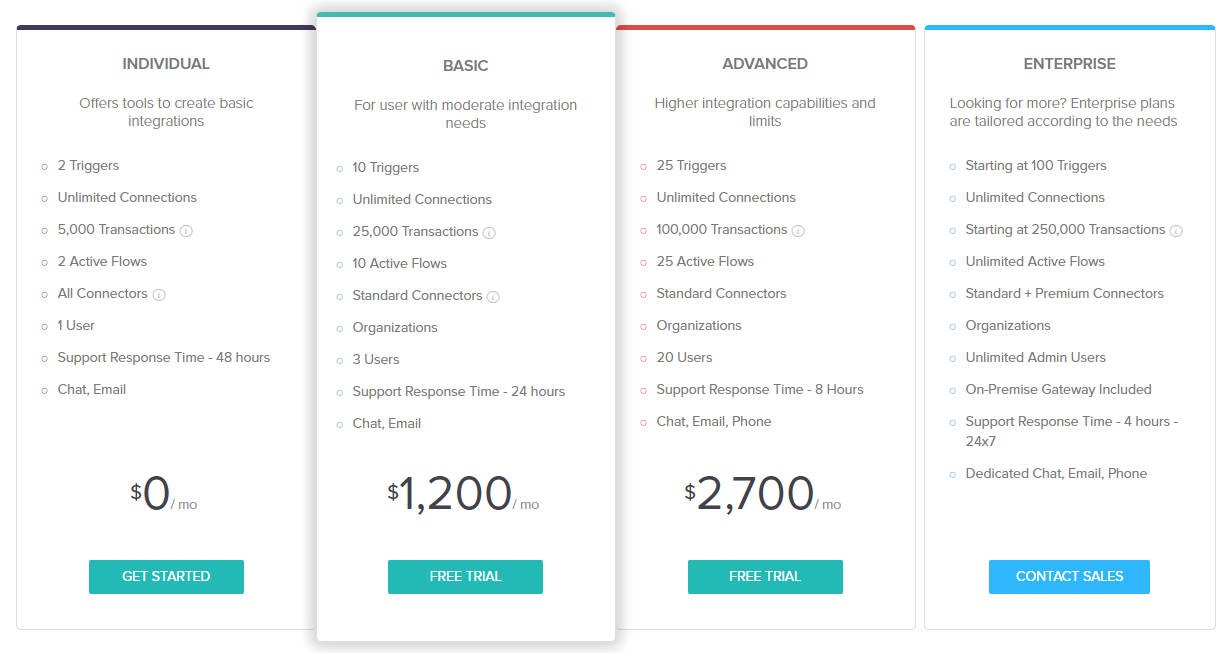Click the info icon beside 100,000 Transactions

797,229
